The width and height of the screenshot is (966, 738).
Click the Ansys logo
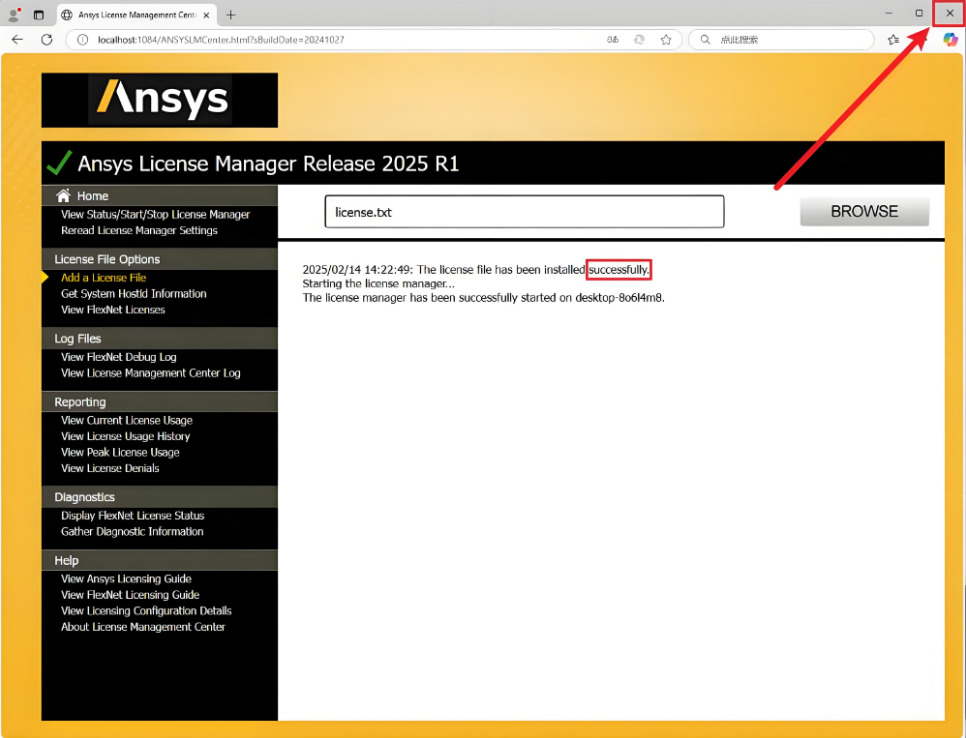160,100
